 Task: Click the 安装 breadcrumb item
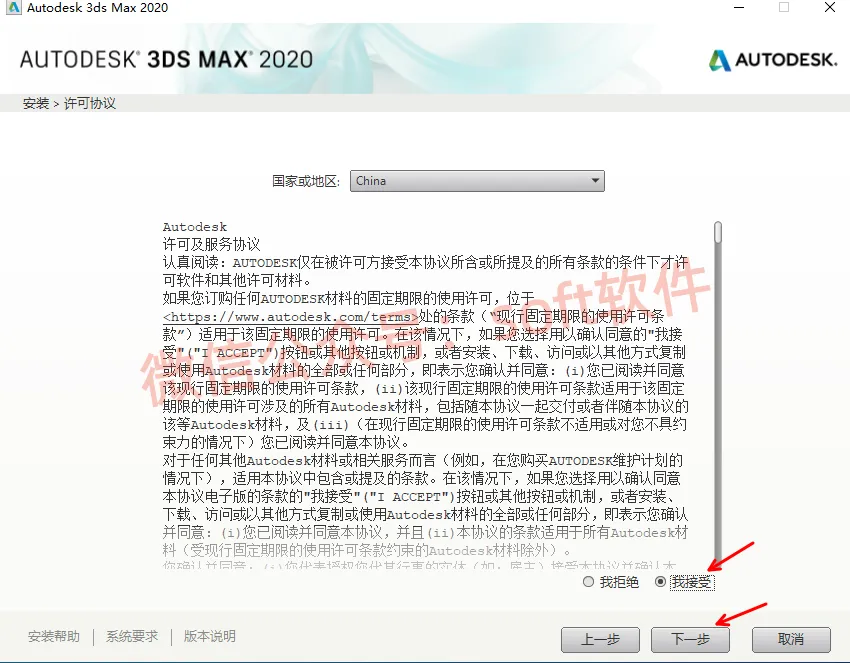coord(36,103)
